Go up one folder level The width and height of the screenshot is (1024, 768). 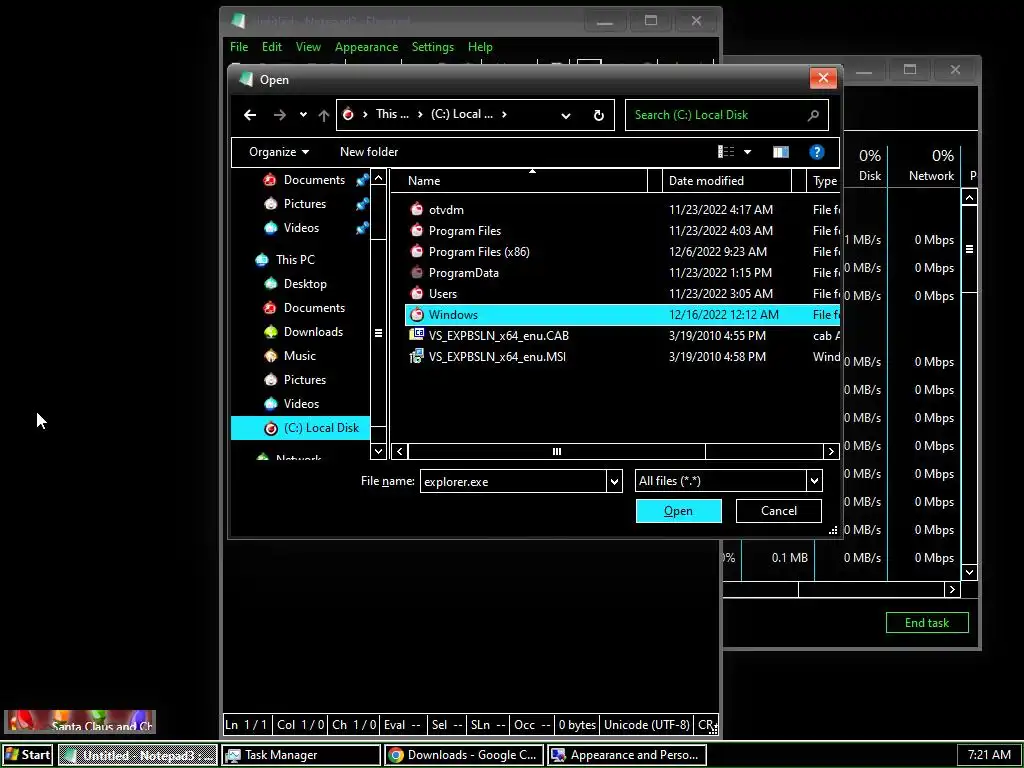324,115
